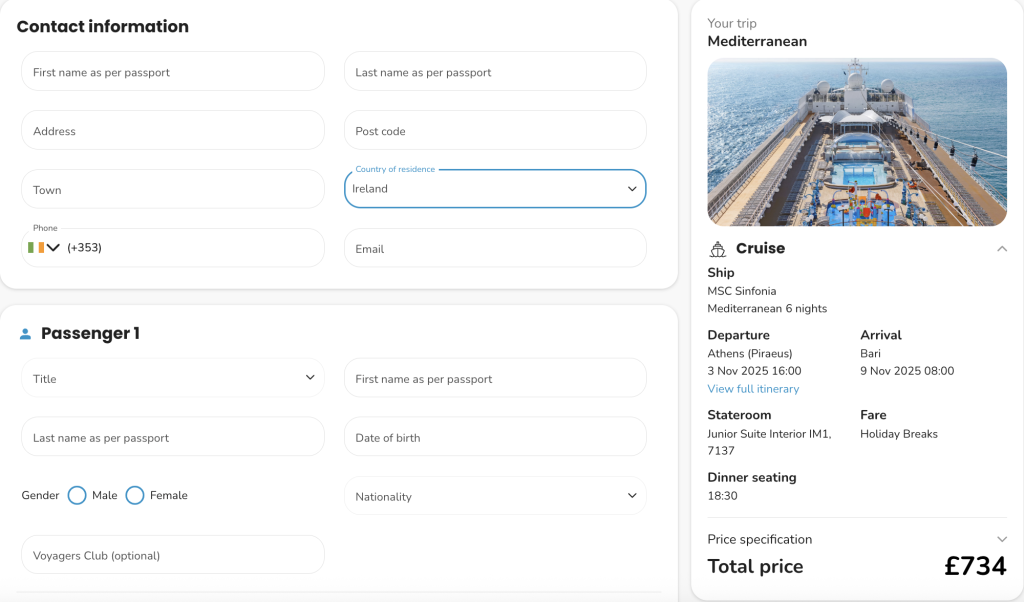The image size is (1024, 602).
Task: Click the Bari arrival port text
Action: [870, 353]
